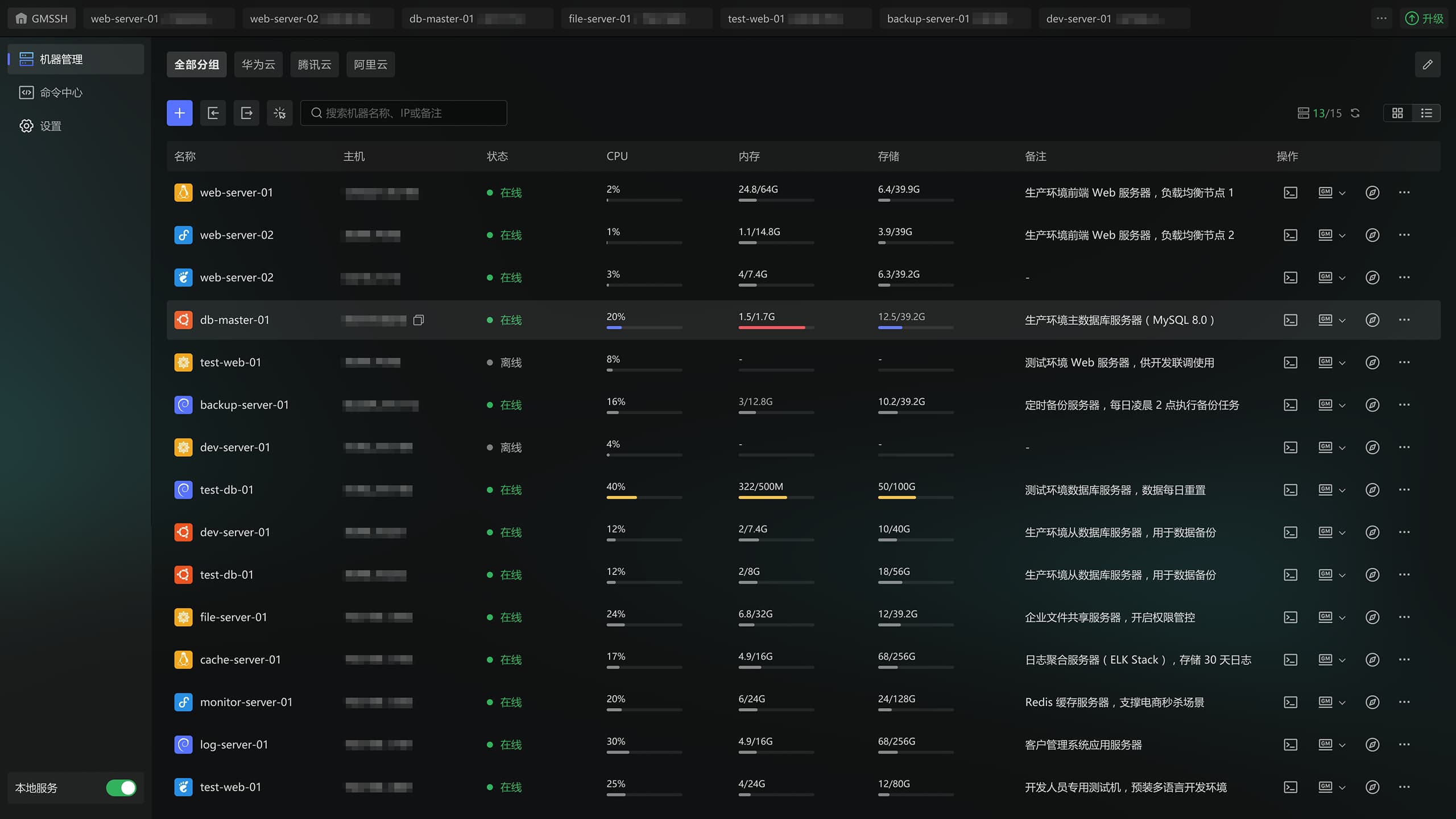
Task: Open 命令中心 in the sidebar
Action: click(x=61, y=93)
